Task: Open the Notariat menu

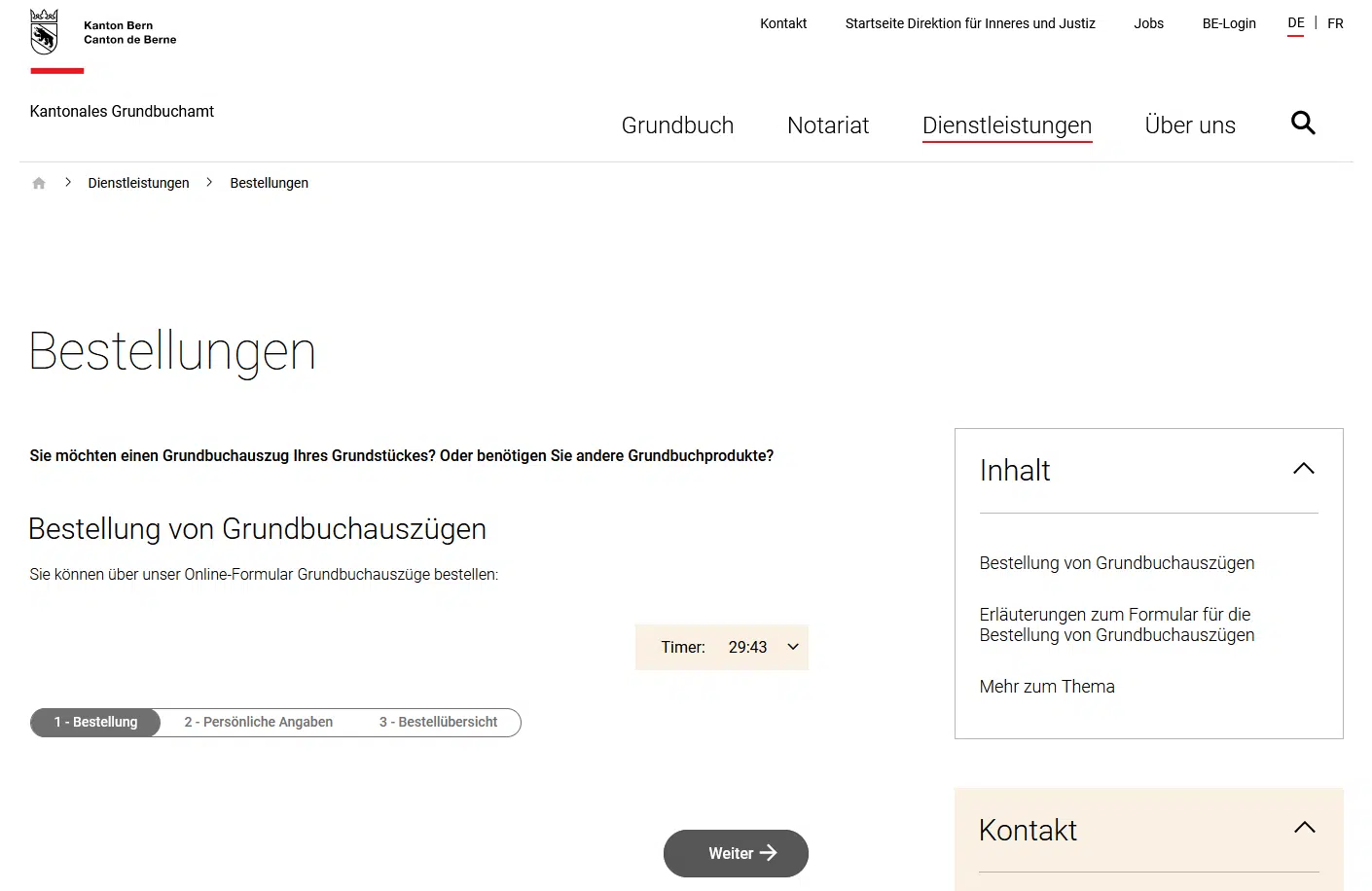Action: 827,125
